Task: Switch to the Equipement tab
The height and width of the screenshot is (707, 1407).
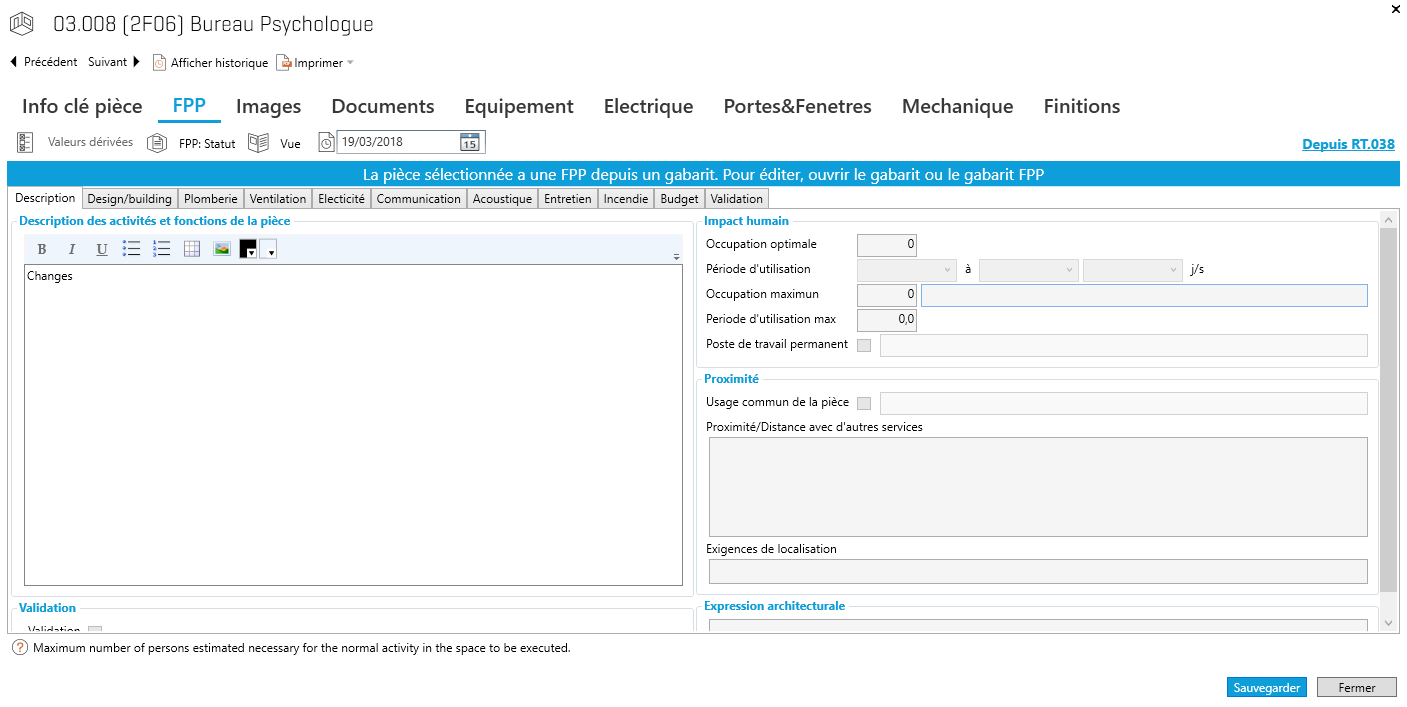Action: point(519,107)
